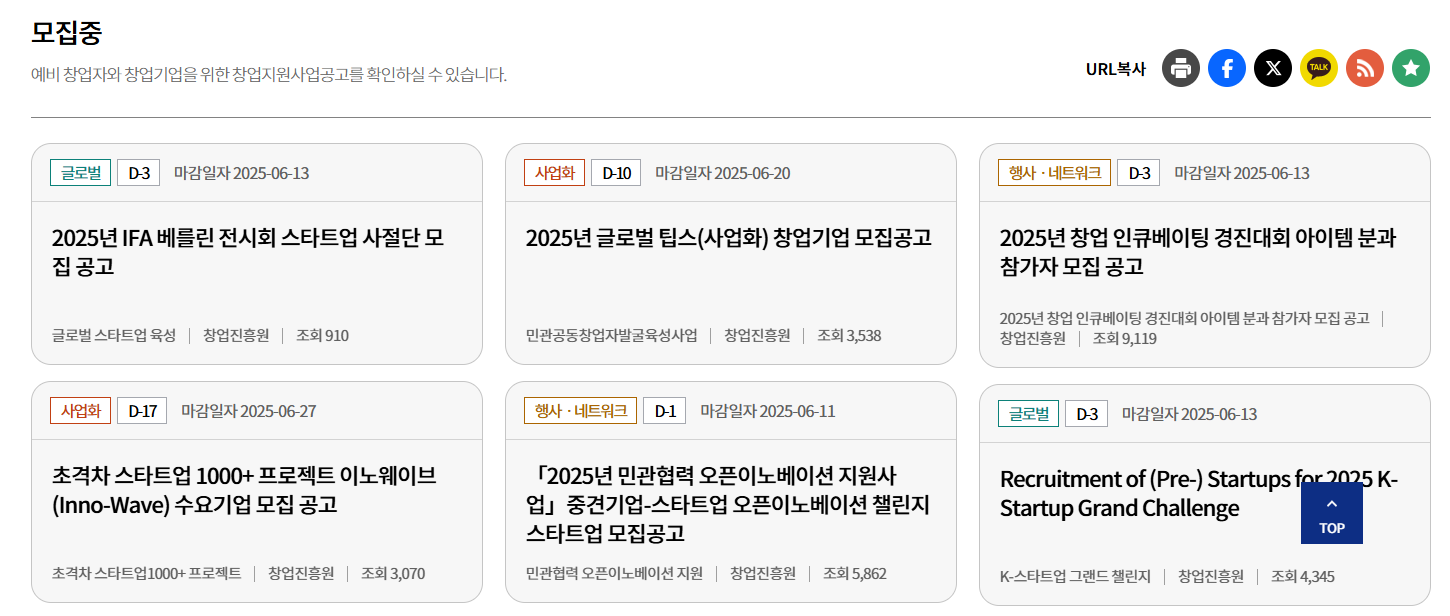Screen dimensions: 1450x616
Task: Select the 글로벌 category tag
Action: [80, 171]
